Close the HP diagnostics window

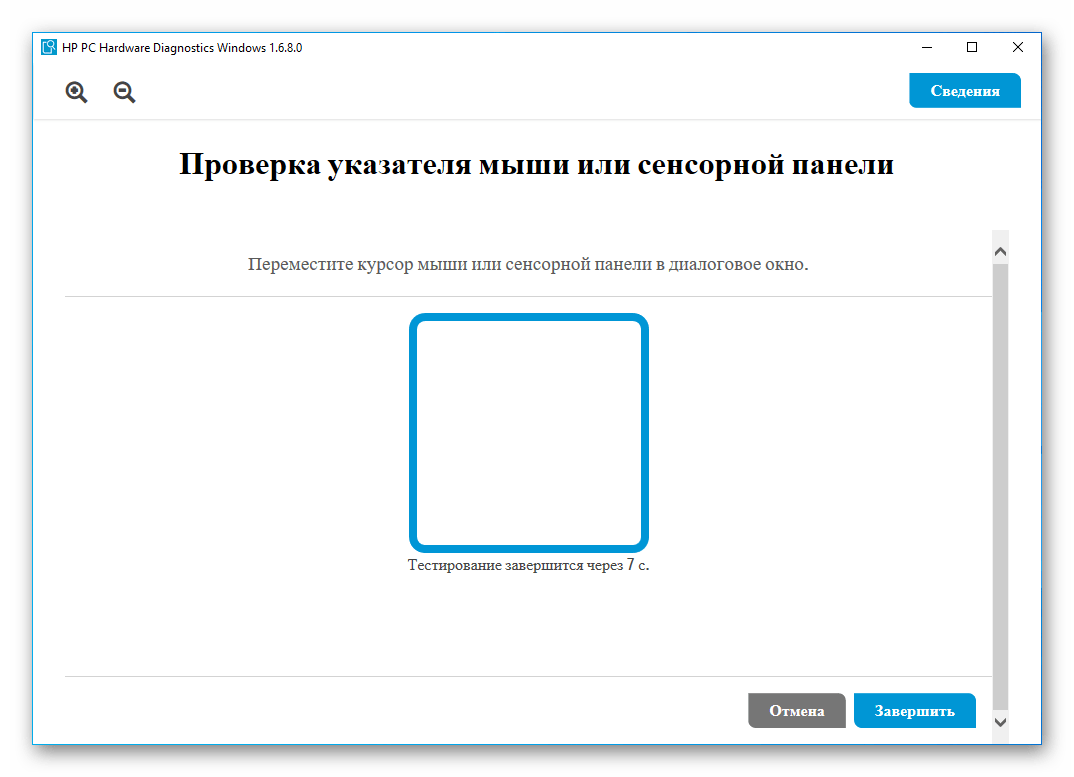click(x=1017, y=47)
